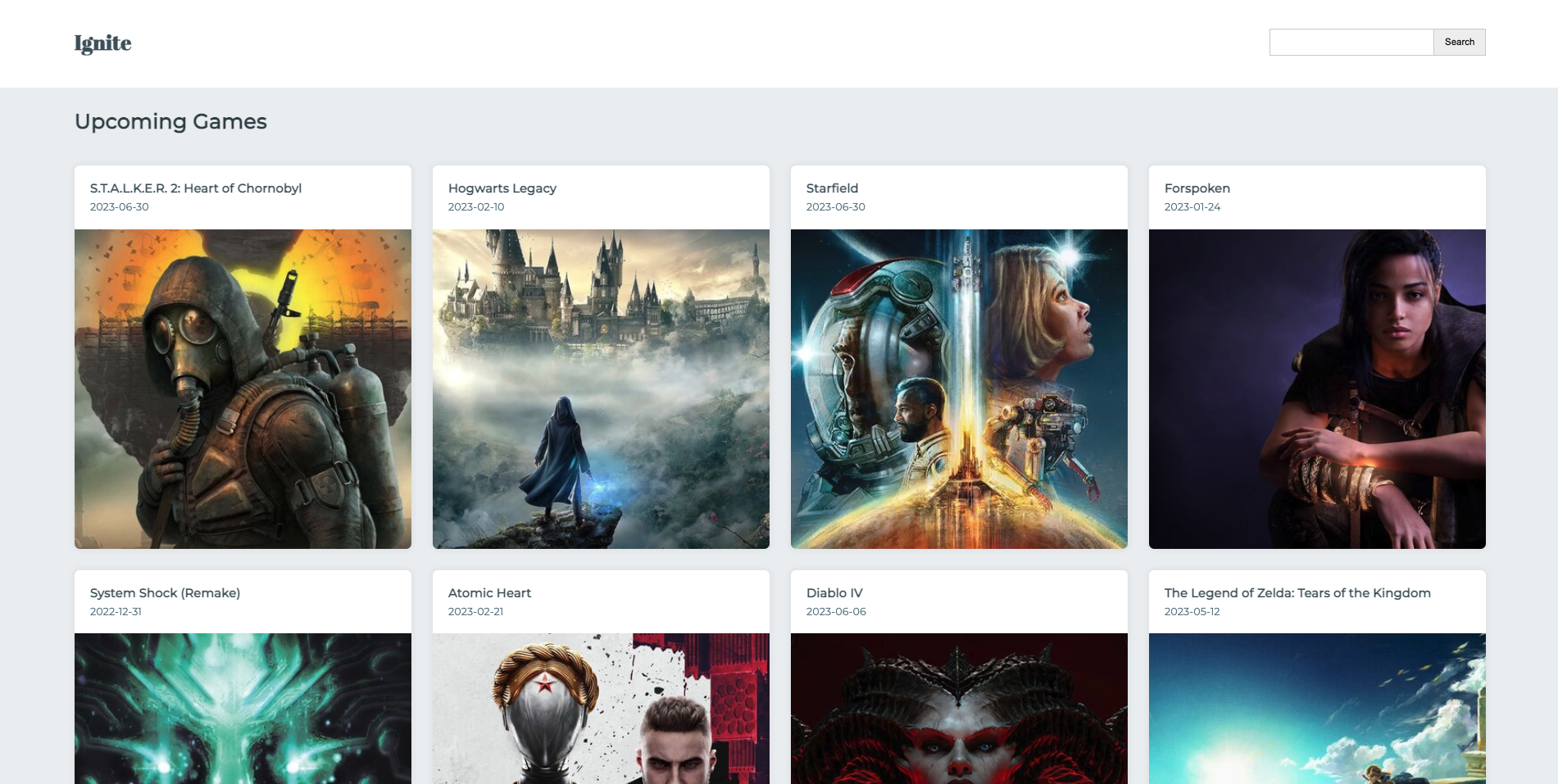The image size is (1558, 784).
Task: Focus the search input field
Action: click(1351, 42)
